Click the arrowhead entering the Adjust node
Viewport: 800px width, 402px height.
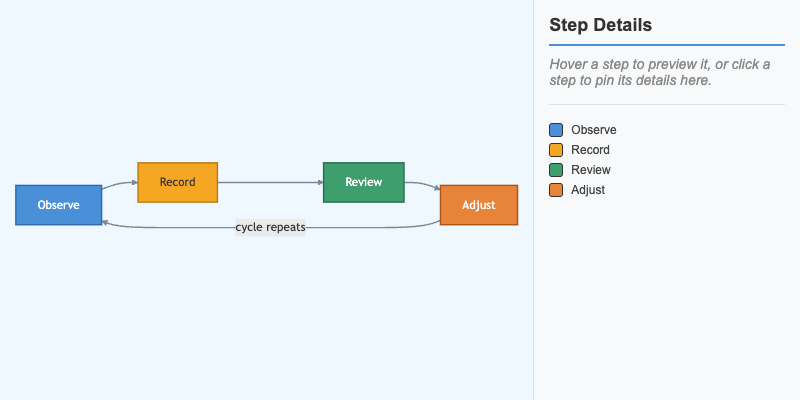(x=437, y=188)
